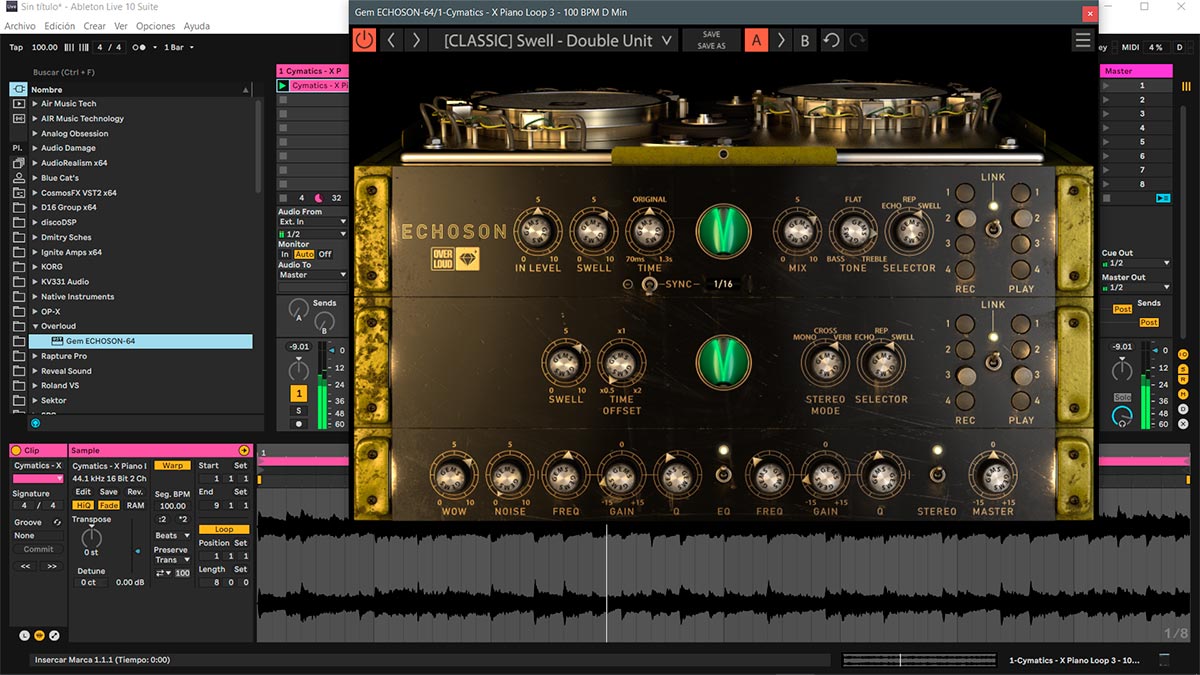Open preset list Swell - Double Unit
The image size is (1200, 675).
(556, 40)
